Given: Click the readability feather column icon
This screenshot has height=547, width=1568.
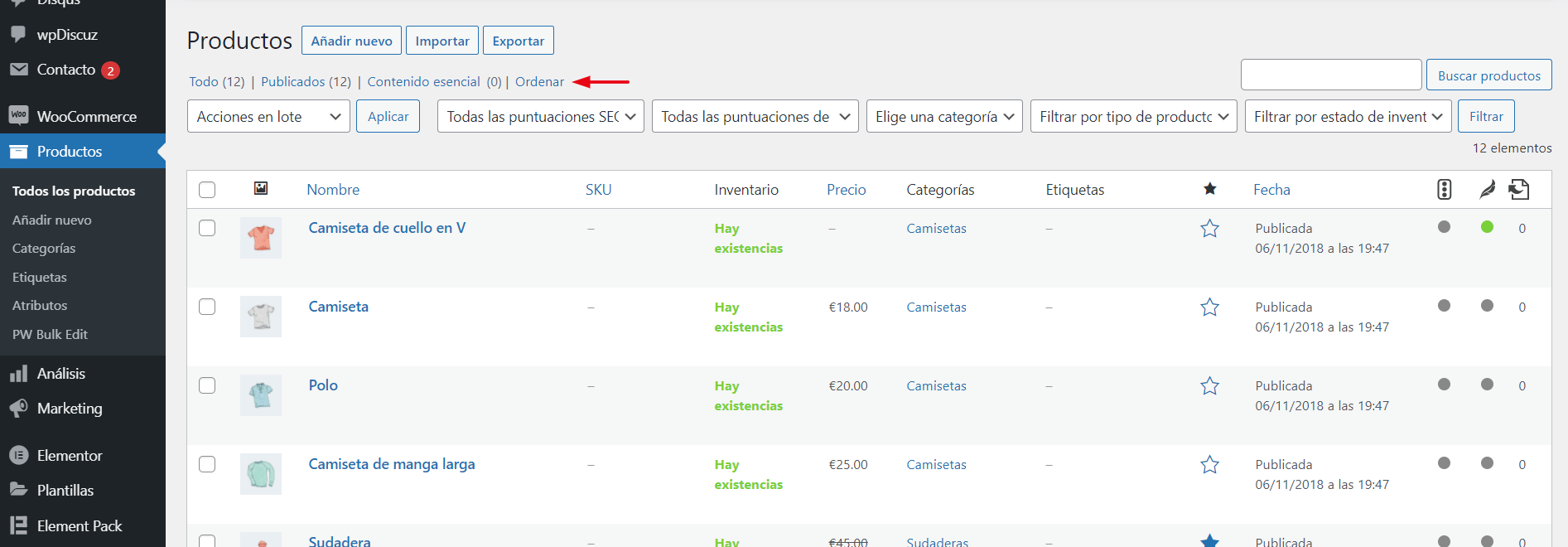Looking at the screenshot, I should (1488, 189).
